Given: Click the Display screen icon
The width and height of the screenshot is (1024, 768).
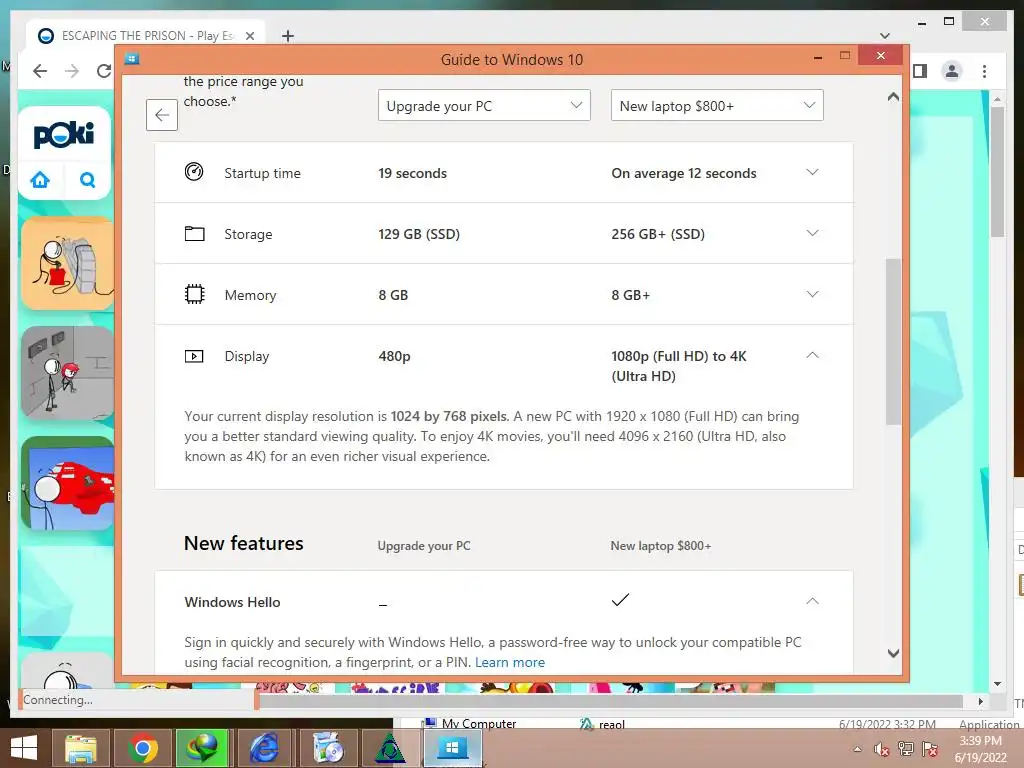Looking at the screenshot, I should click(194, 356).
